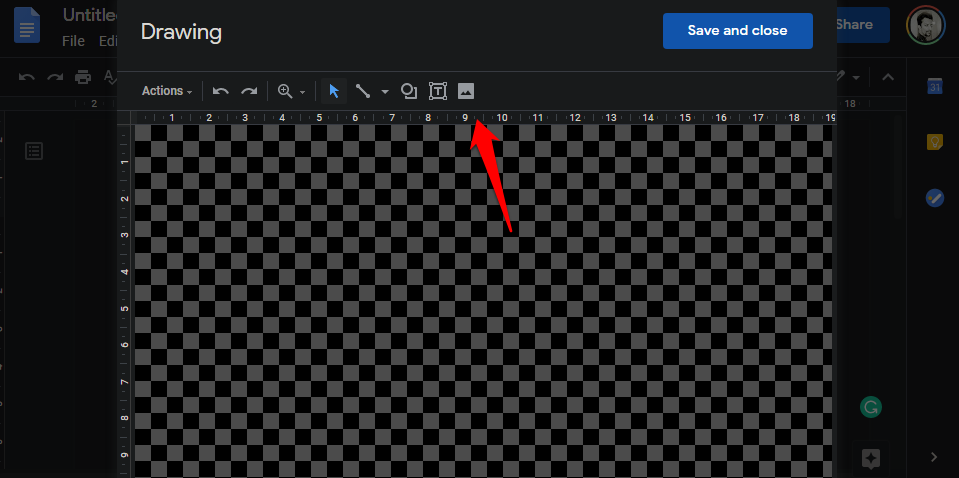Click the Untitled document title
This screenshot has width=959, height=478.
pyautogui.click(x=90, y=15)
